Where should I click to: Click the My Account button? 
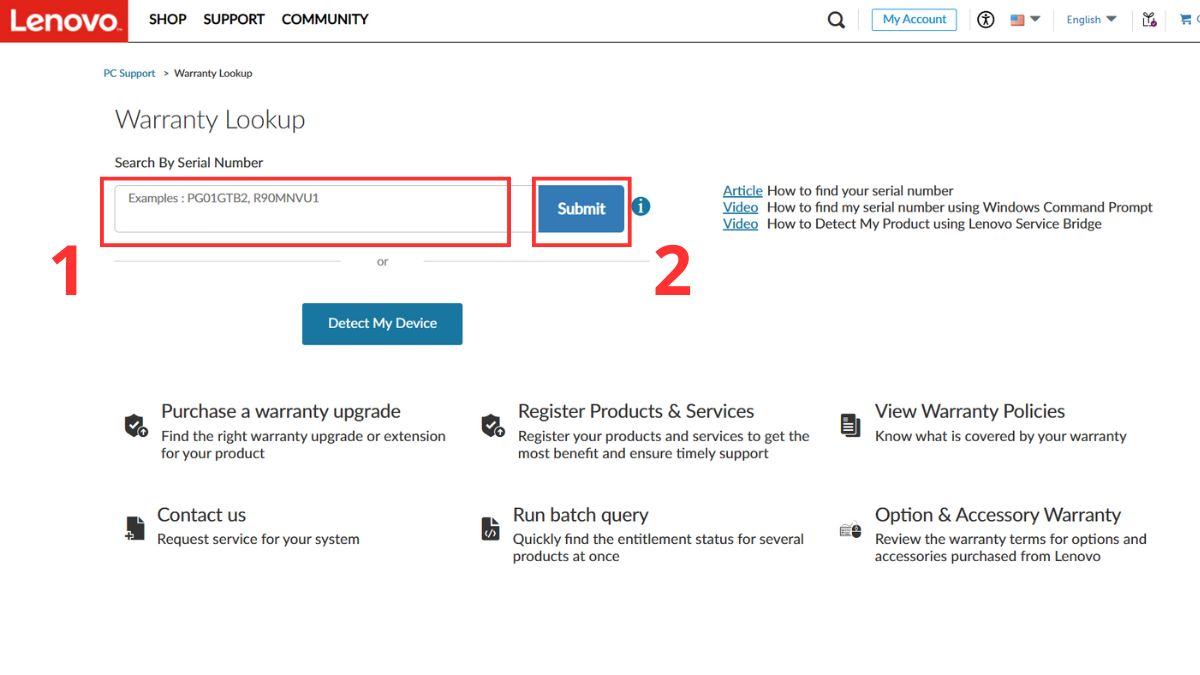click(x=914, y=20)
